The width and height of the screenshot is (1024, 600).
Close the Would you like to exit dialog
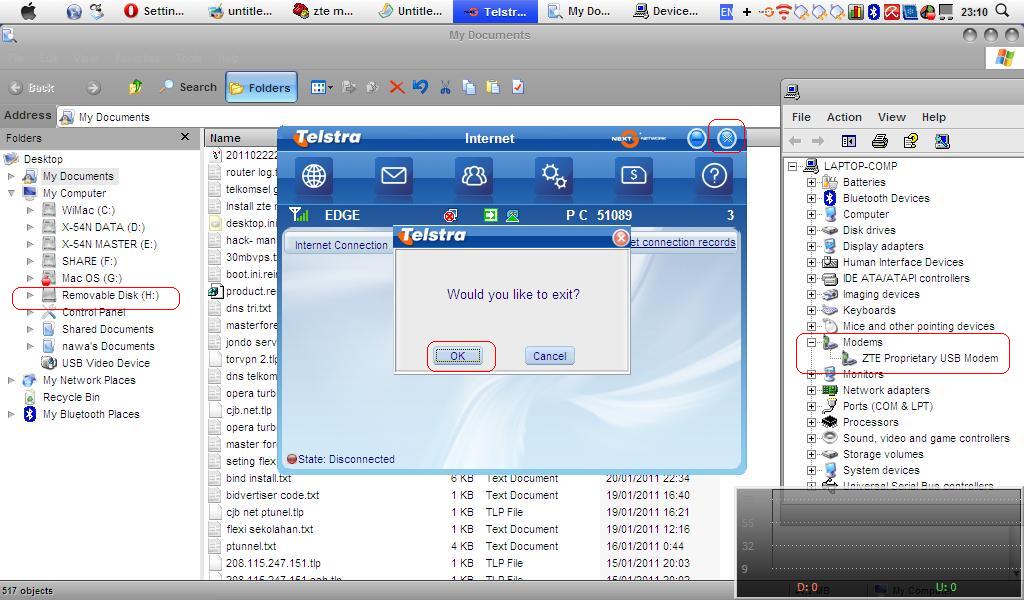620,237
